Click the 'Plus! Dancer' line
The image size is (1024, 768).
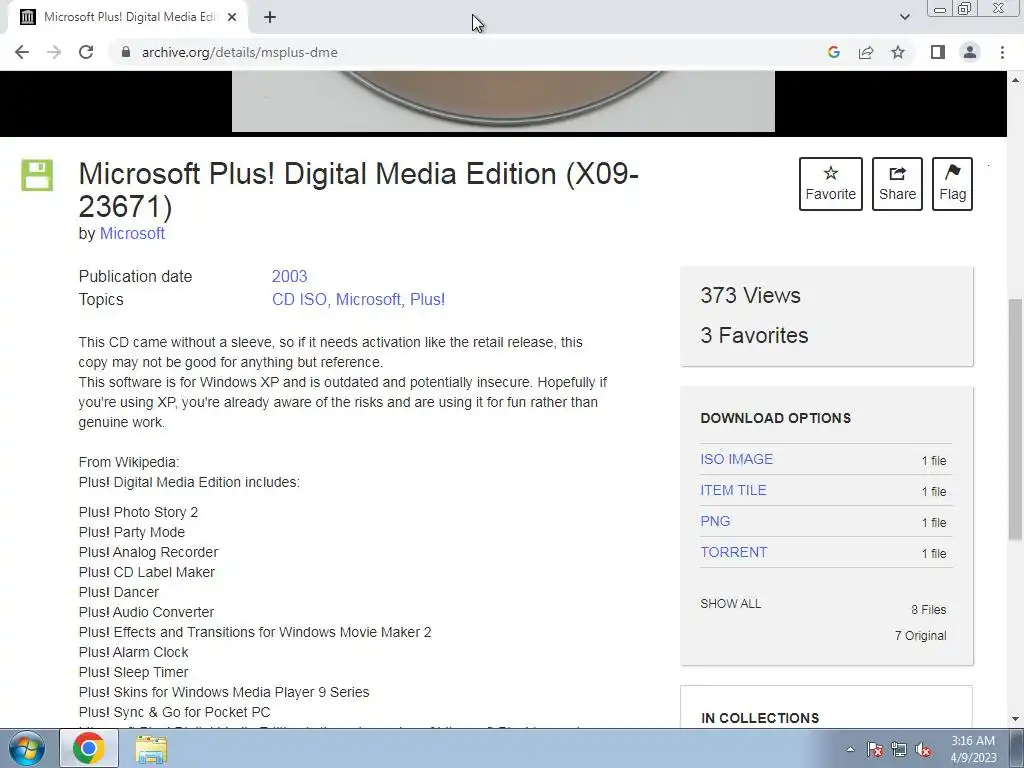[119, 592]
